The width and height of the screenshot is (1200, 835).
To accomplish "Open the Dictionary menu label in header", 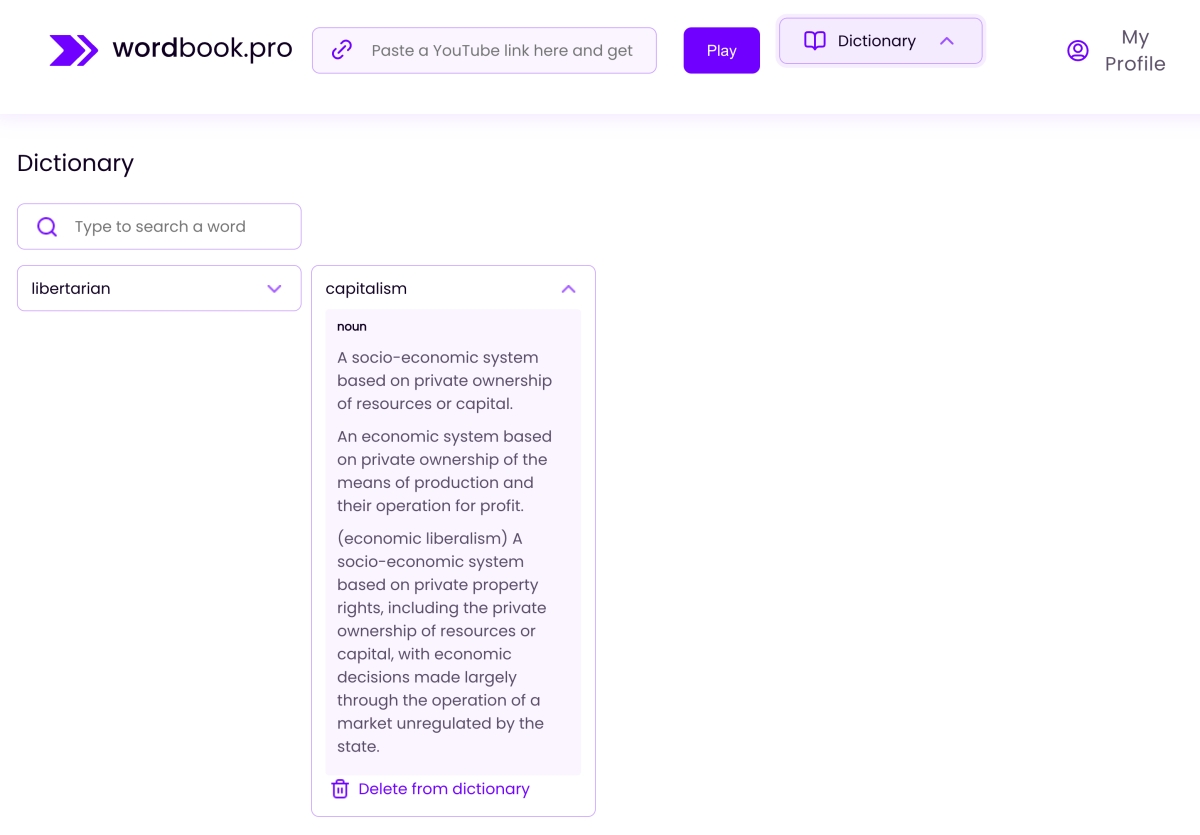I will [x=876, y=41].
